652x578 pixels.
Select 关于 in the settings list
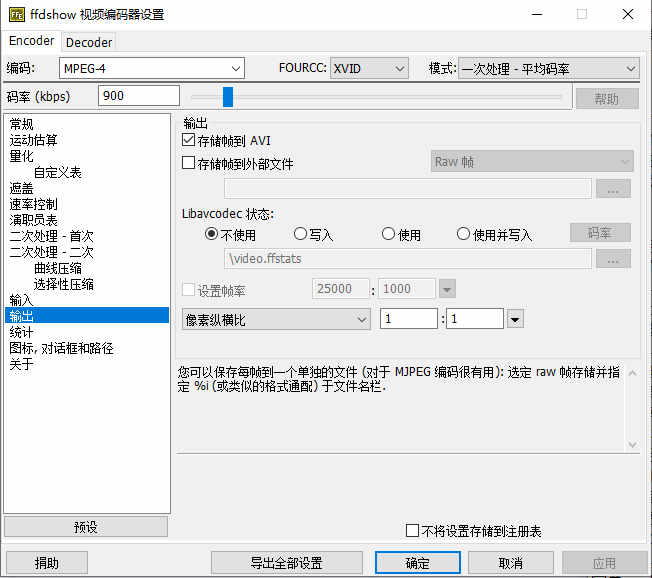pos(21,364)
